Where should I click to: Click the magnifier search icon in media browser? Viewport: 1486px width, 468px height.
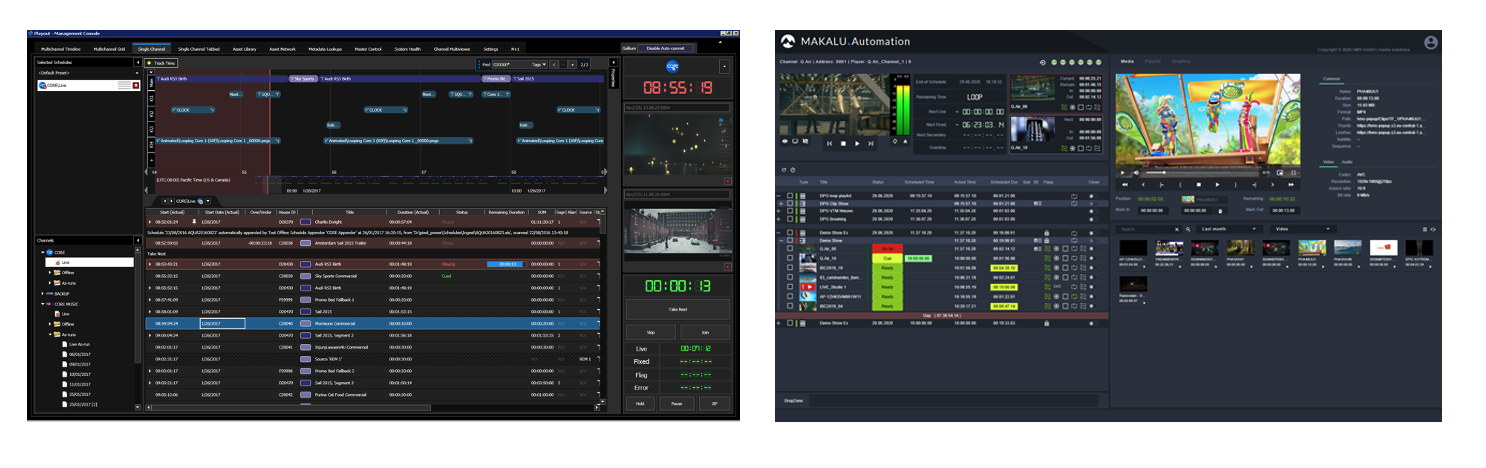1188,229
